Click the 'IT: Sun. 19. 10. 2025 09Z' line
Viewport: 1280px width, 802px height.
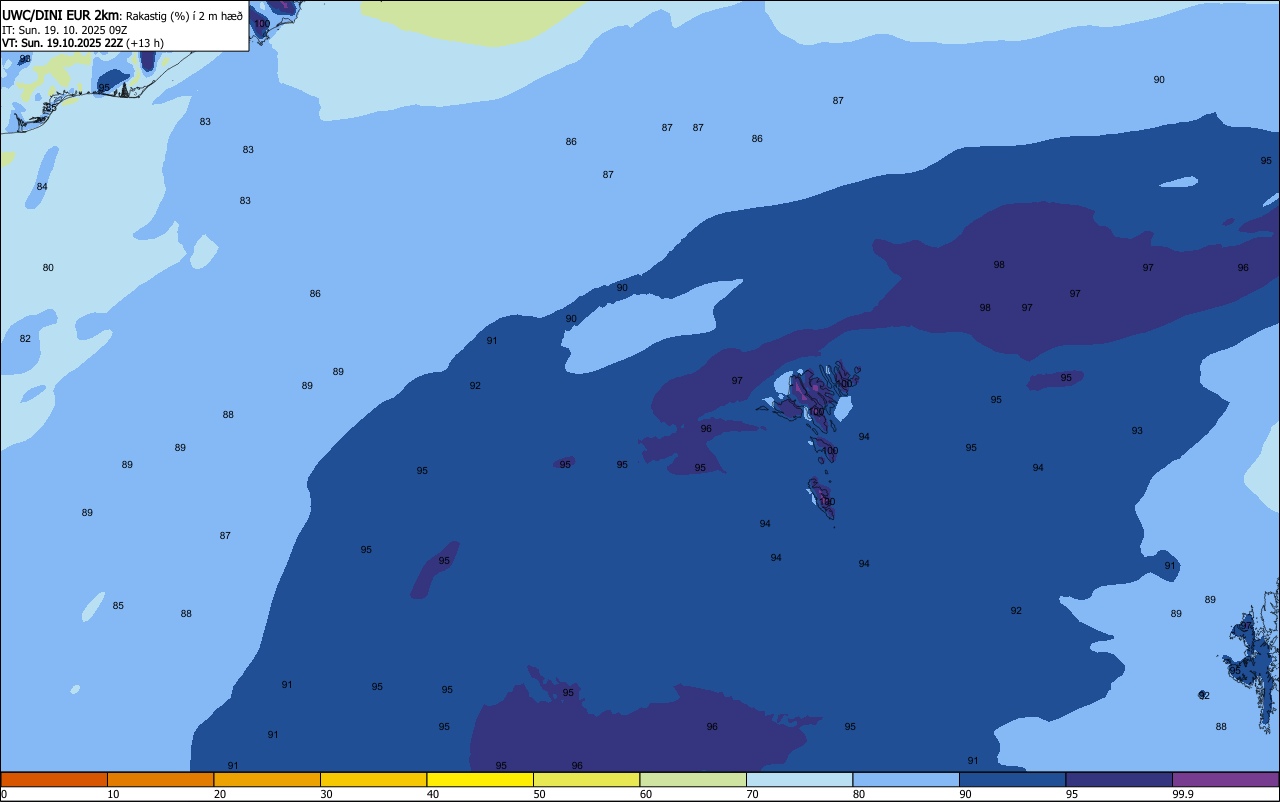pyautogui.click(x=65, y=30)
